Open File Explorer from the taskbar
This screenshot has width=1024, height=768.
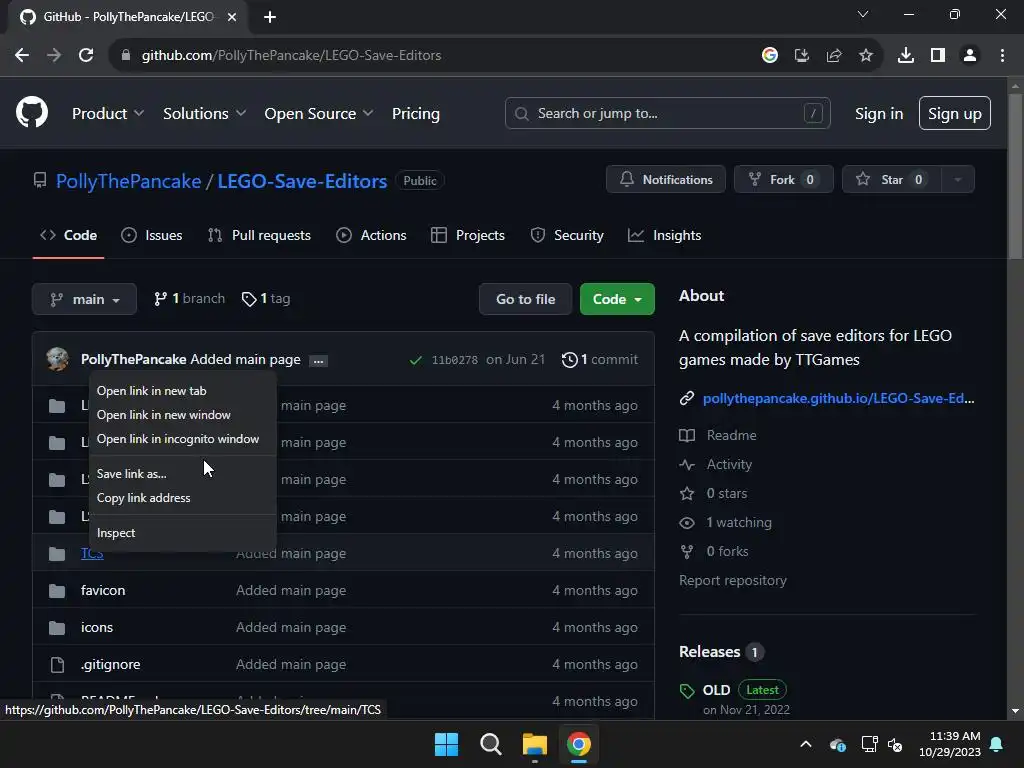[535, 744]
